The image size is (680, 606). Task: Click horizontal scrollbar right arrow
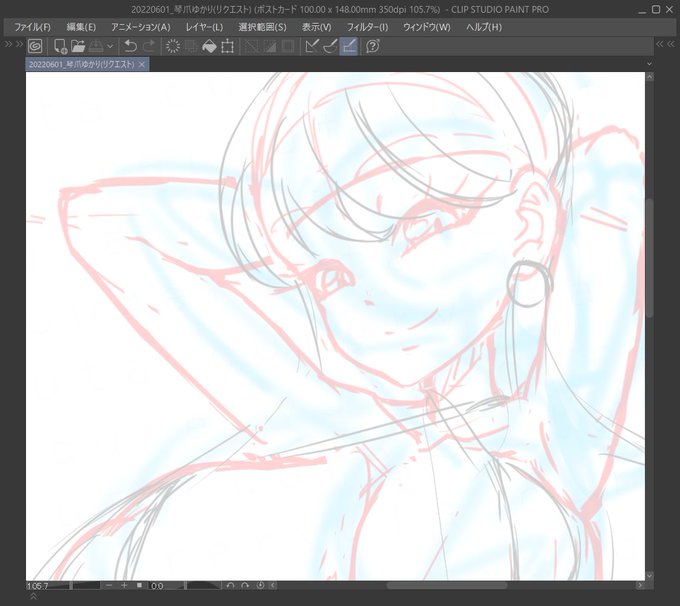(x=640, y=586)
